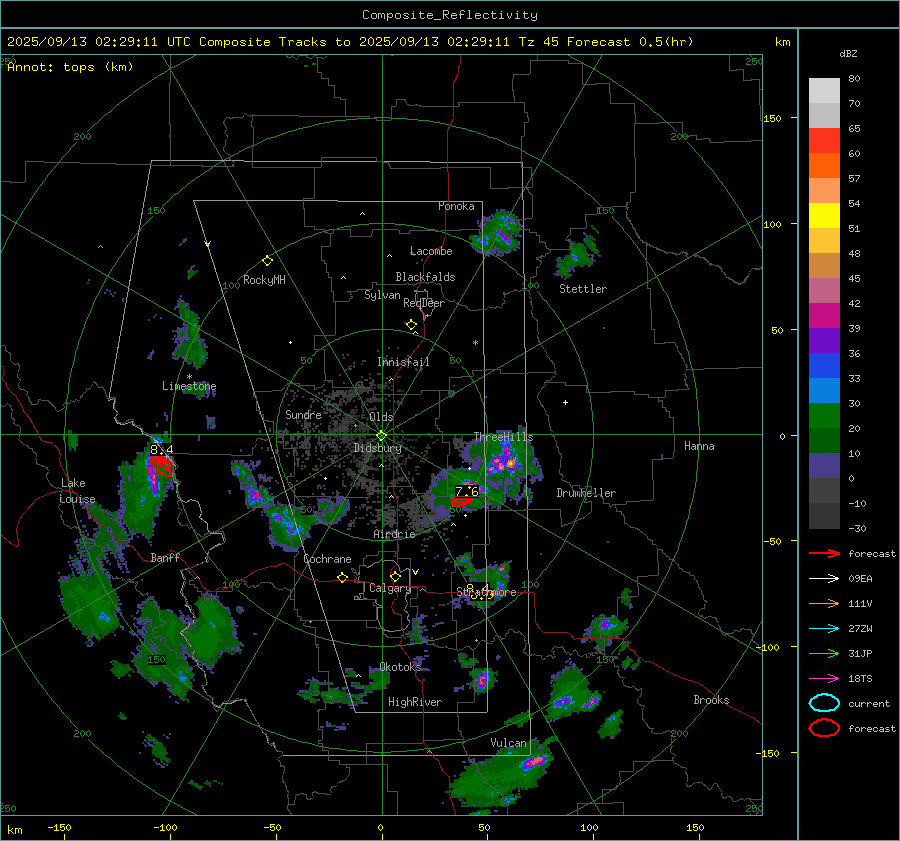Click the yellow diamond marker near RockyMH

pyautogui.click(x=267, y=261)
